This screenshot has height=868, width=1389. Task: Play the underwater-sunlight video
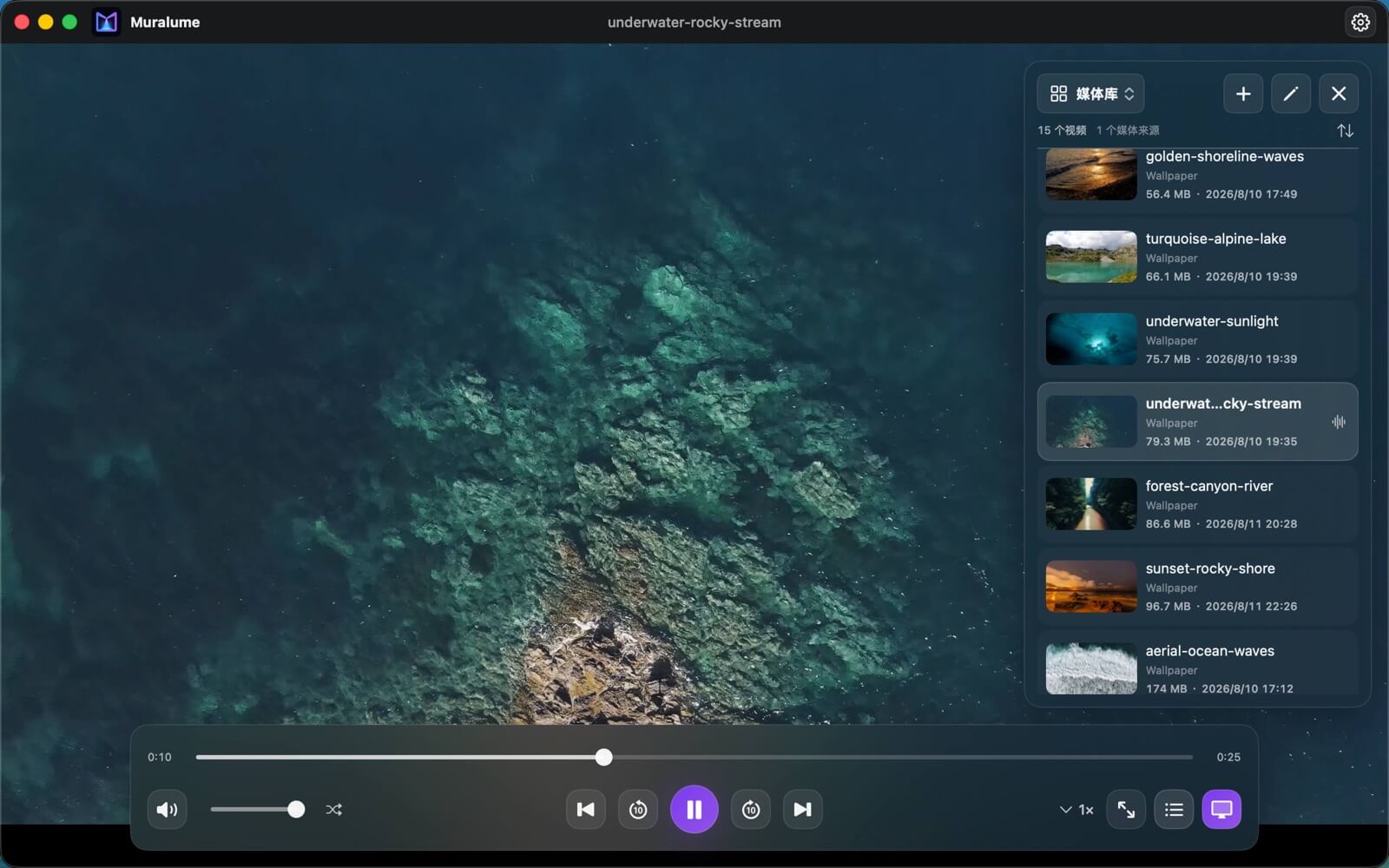click(1198, 339)
